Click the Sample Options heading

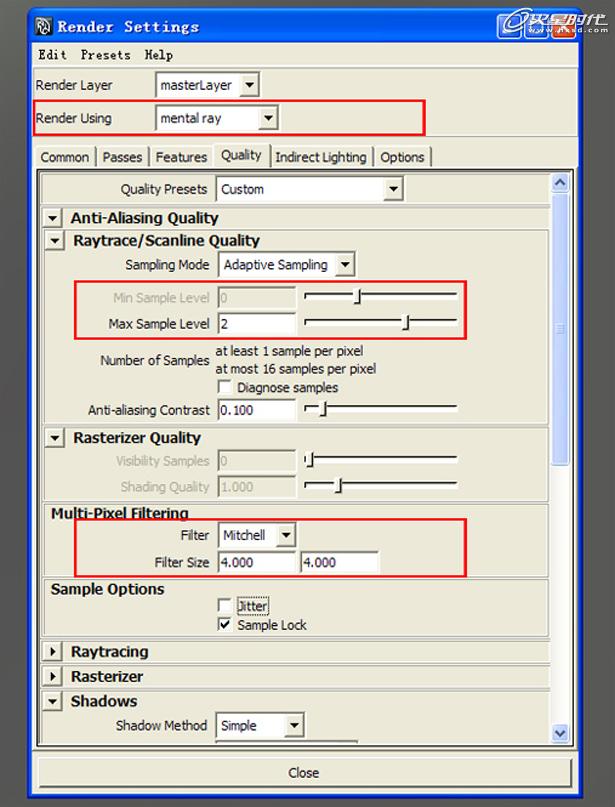[108, 589]
